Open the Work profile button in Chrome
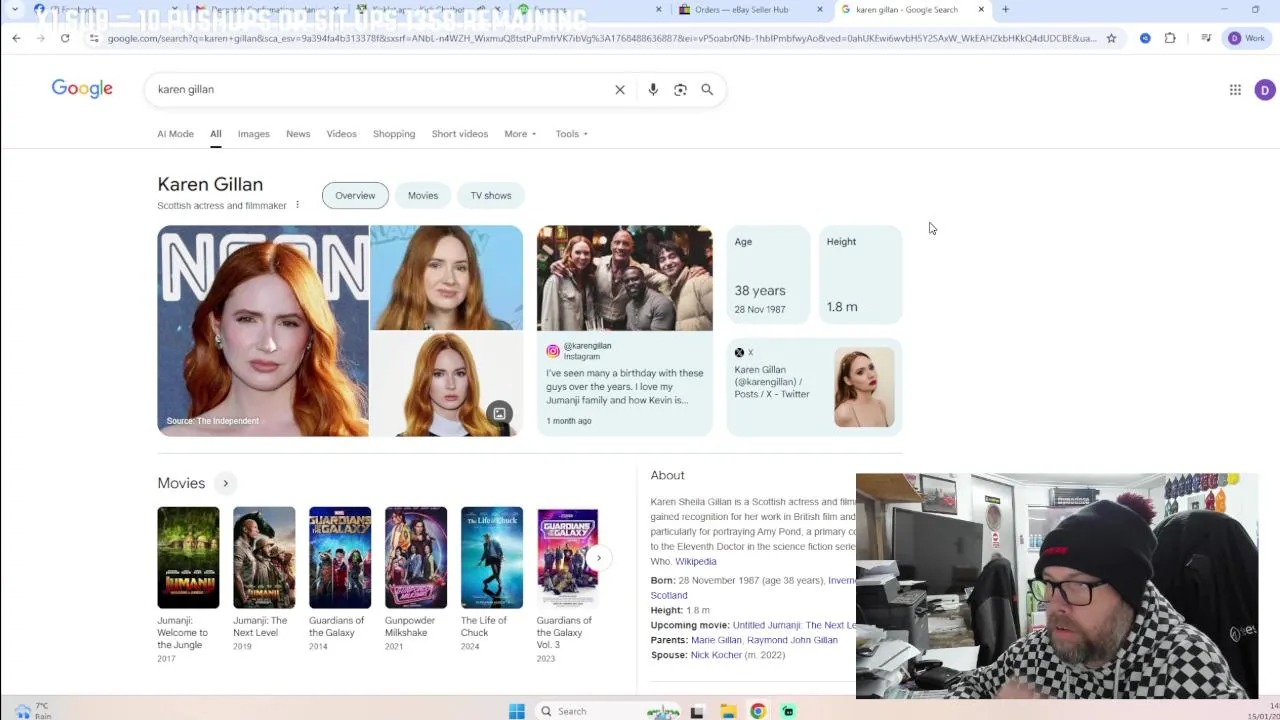Viewport: 1280px width, 720px height. 1247,38
